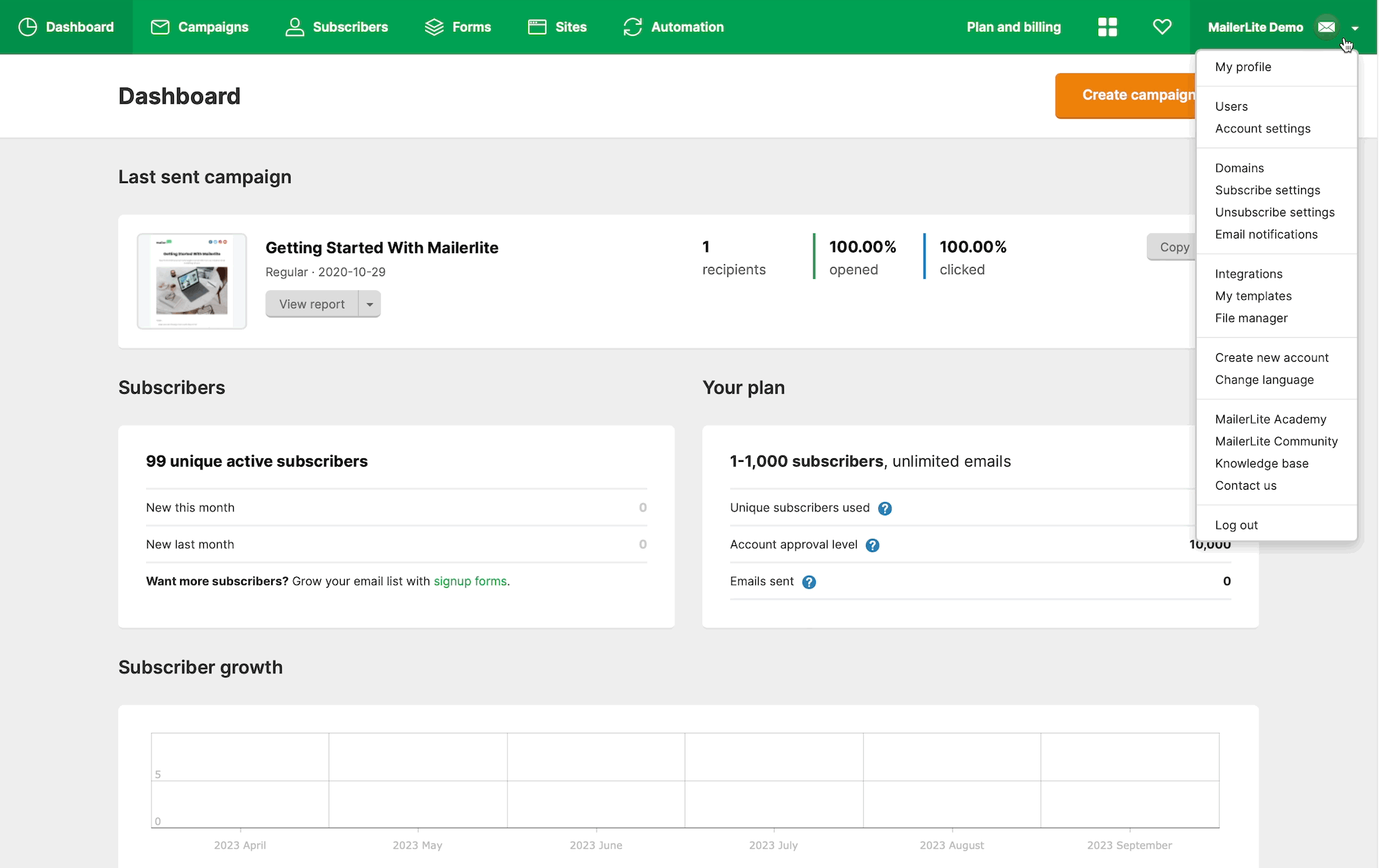Open the four-squares apps grid icon
Viewport: 1379px width, 868px height.
click(x=1107, y=27)
